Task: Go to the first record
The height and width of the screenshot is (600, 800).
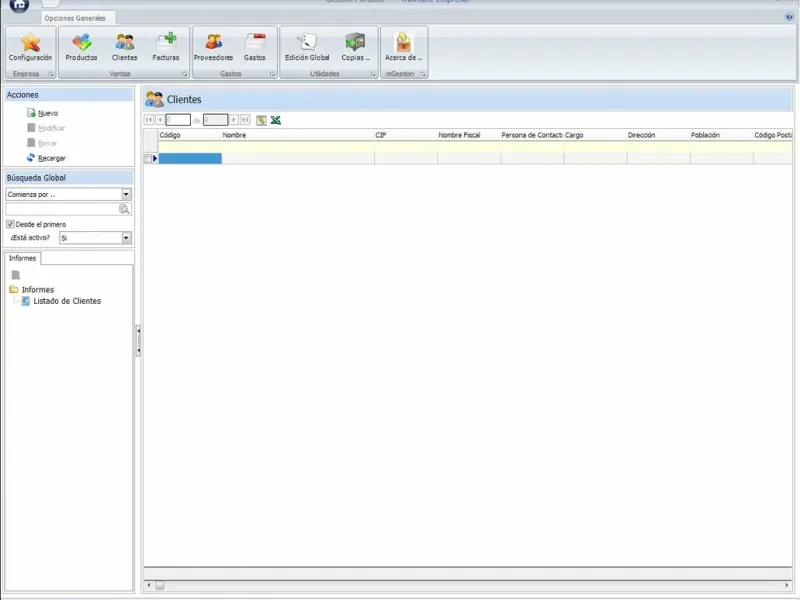Action: [149, 120]
